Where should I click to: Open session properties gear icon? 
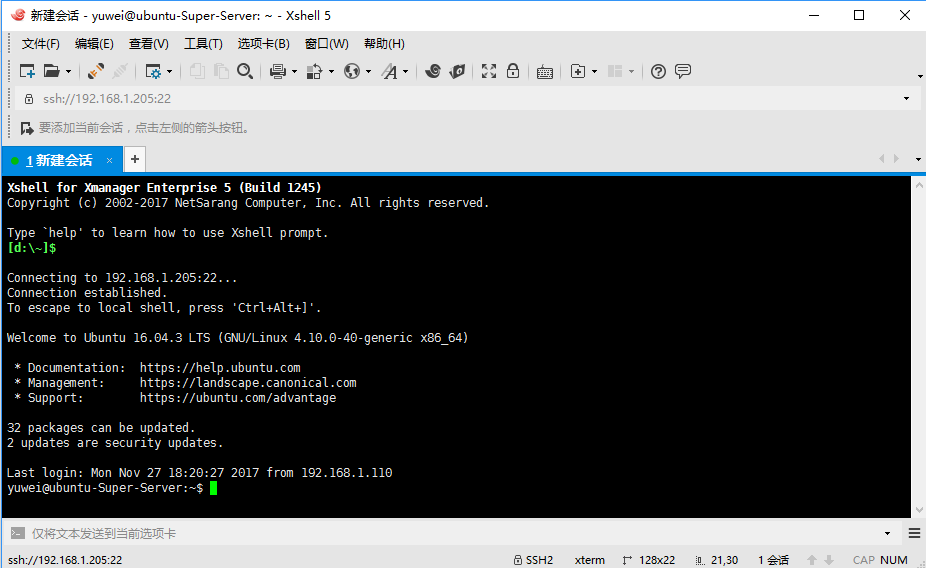click(153, 71)
